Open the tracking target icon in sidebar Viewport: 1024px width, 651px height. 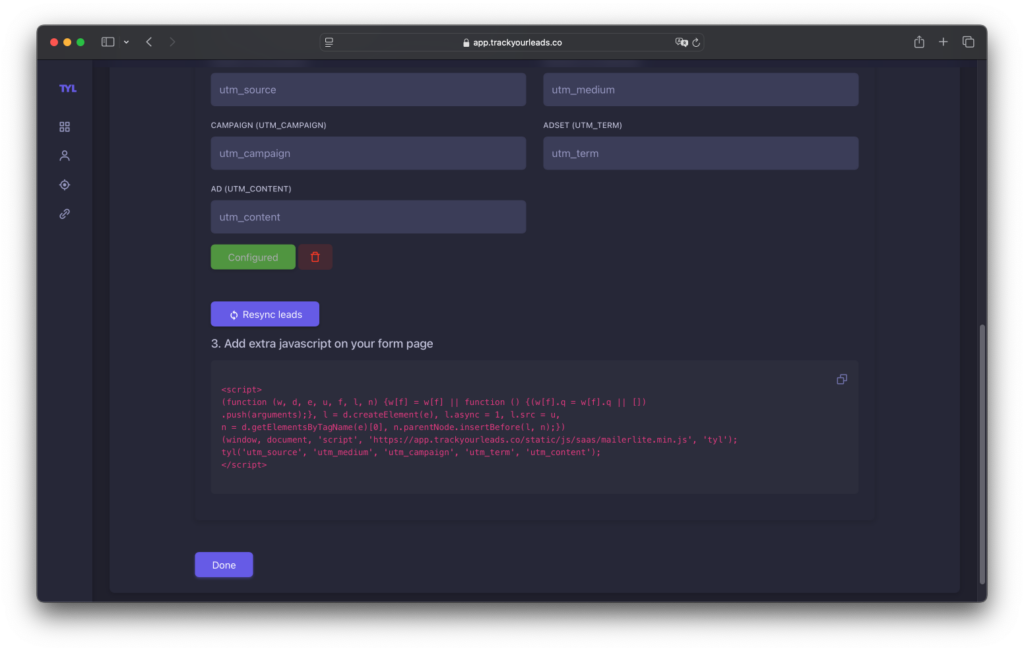pos(65,185)
